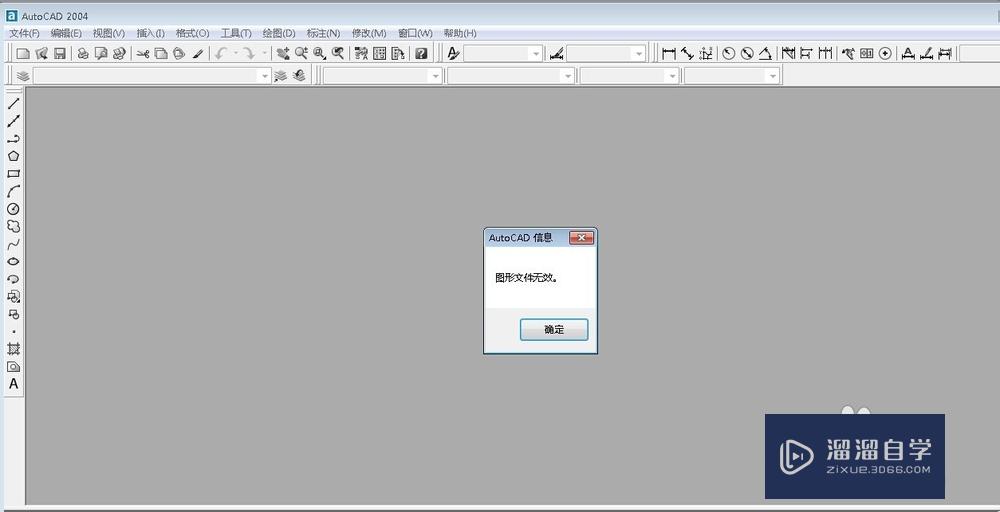This screenshot has height=512, width=1000.
Task: Open the 编辑(E) menu
Action: [x=66, y=33]
